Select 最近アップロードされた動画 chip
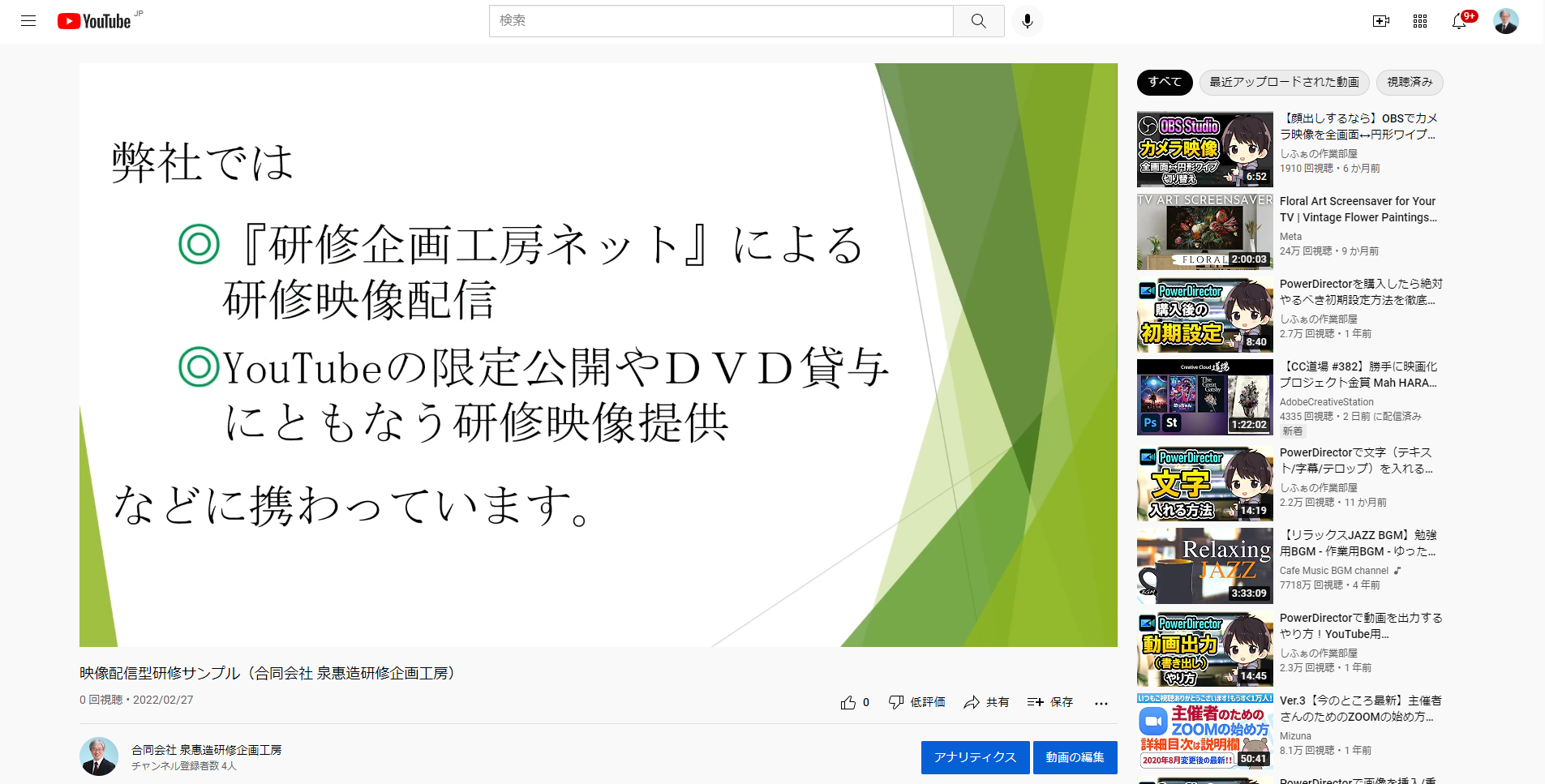 click(1284, 82)
